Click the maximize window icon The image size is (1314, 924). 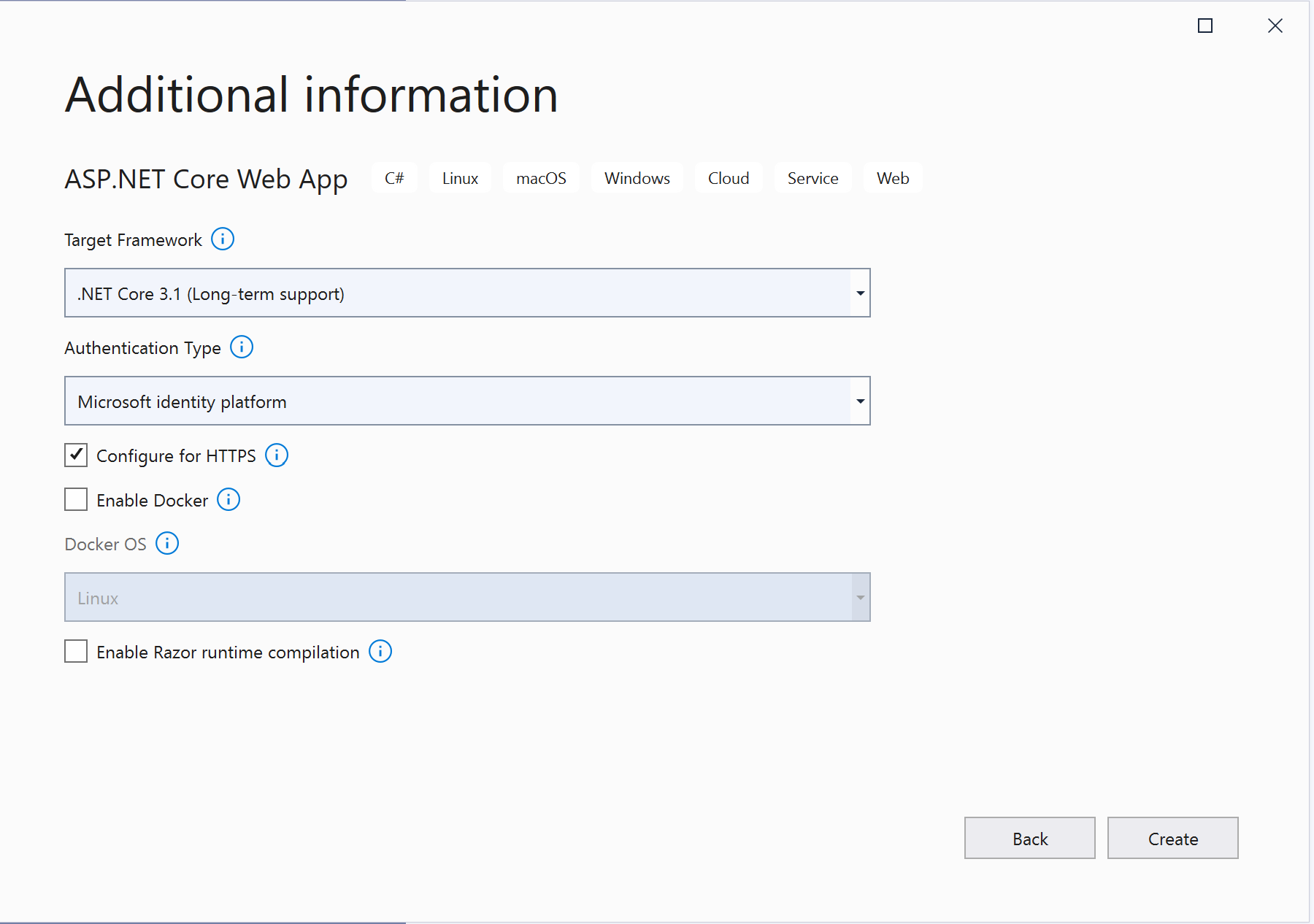point(1204,26)
